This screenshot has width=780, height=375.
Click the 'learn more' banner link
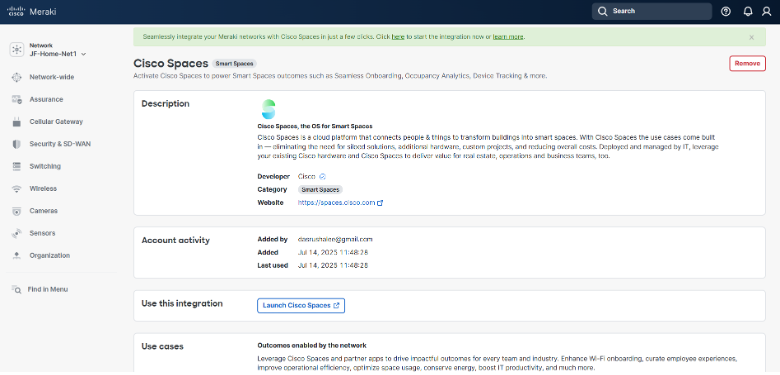(x=508, y=37)
